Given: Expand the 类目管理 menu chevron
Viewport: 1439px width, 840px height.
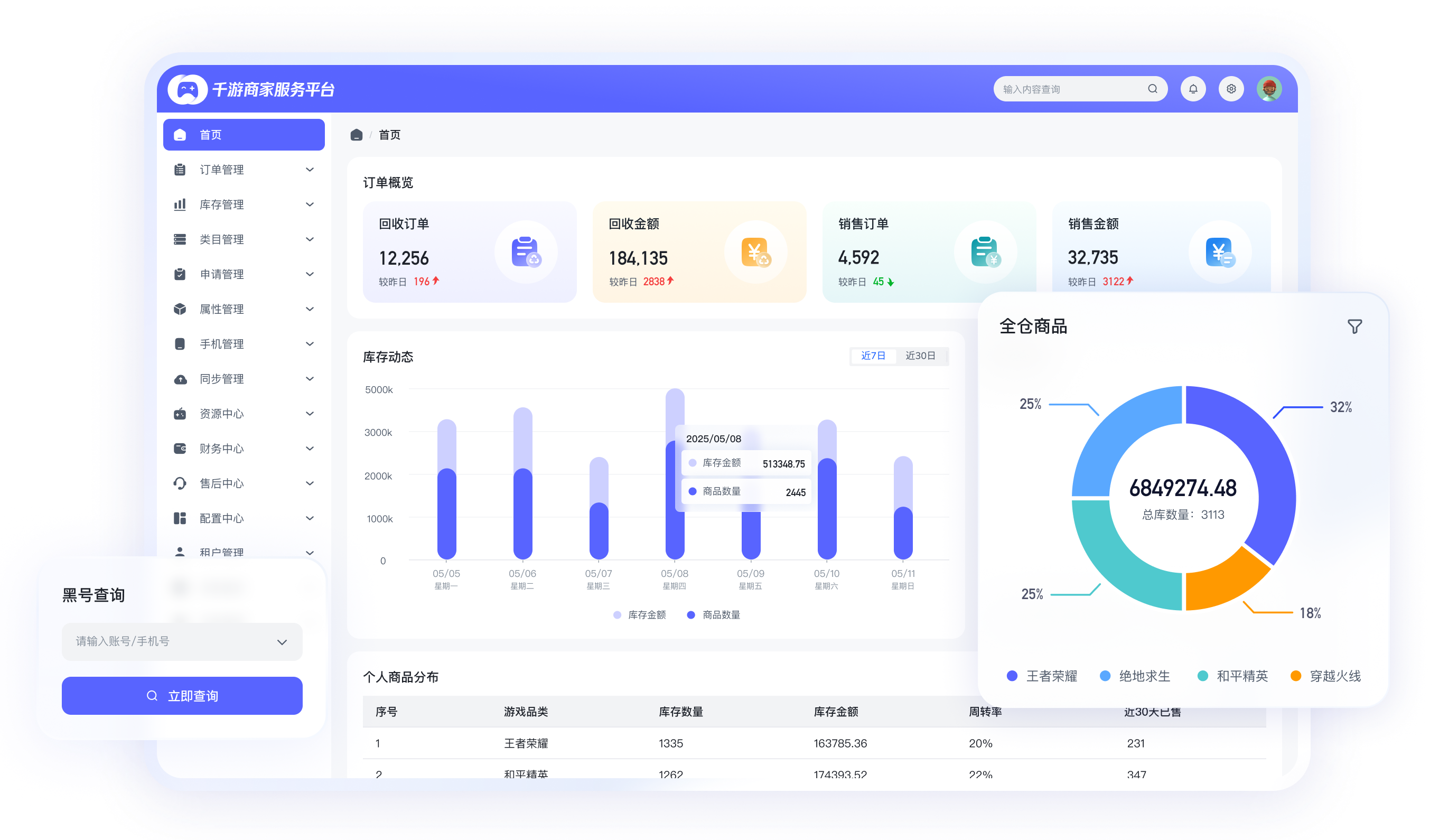Looking at the screenshot, I should (x=310, y=239).
